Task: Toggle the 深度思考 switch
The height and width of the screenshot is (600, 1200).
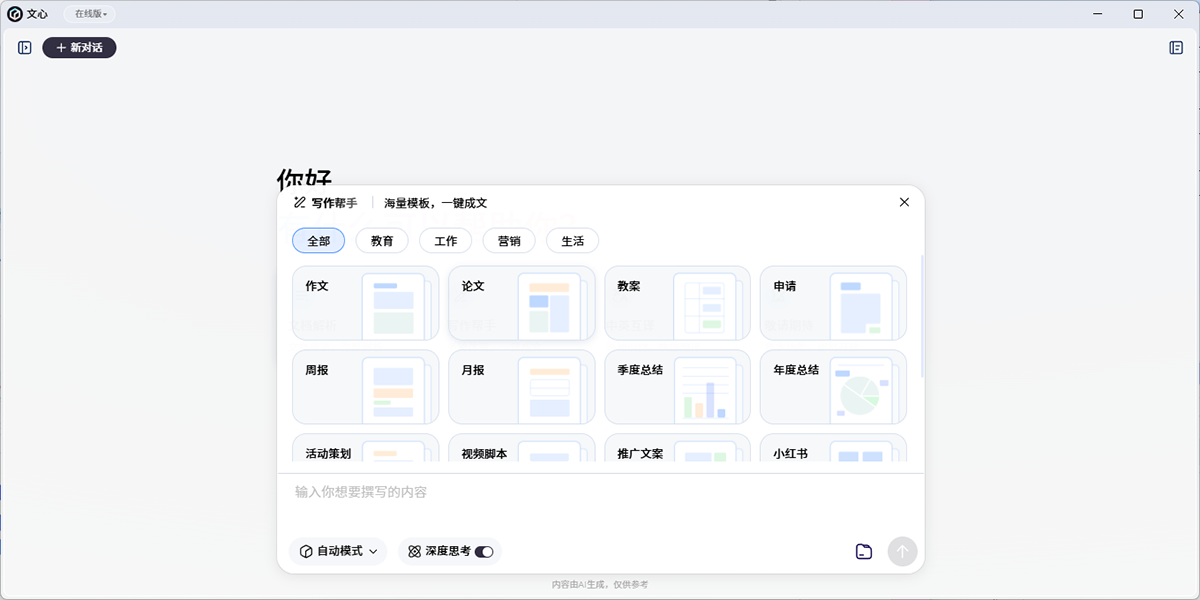Action: coord(484,551)
